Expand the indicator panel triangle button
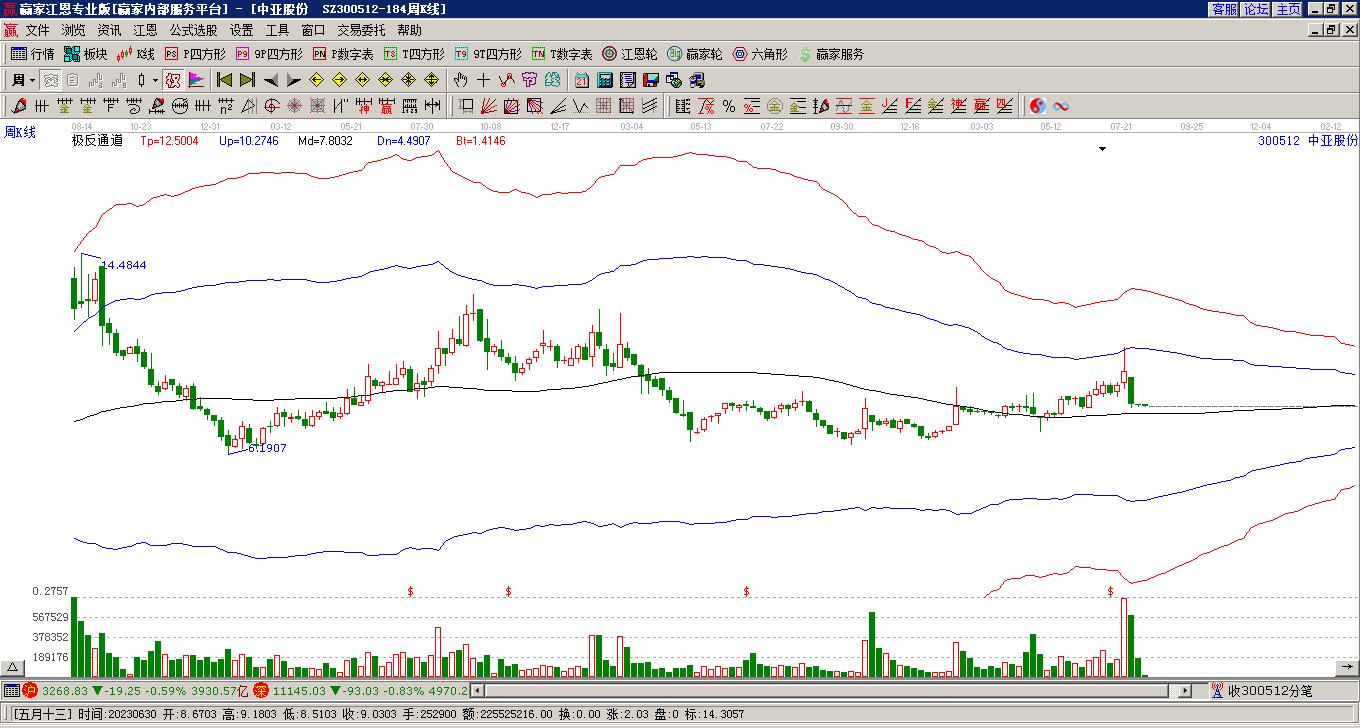This screenshot has width=1360, height=728. point(13,667)
